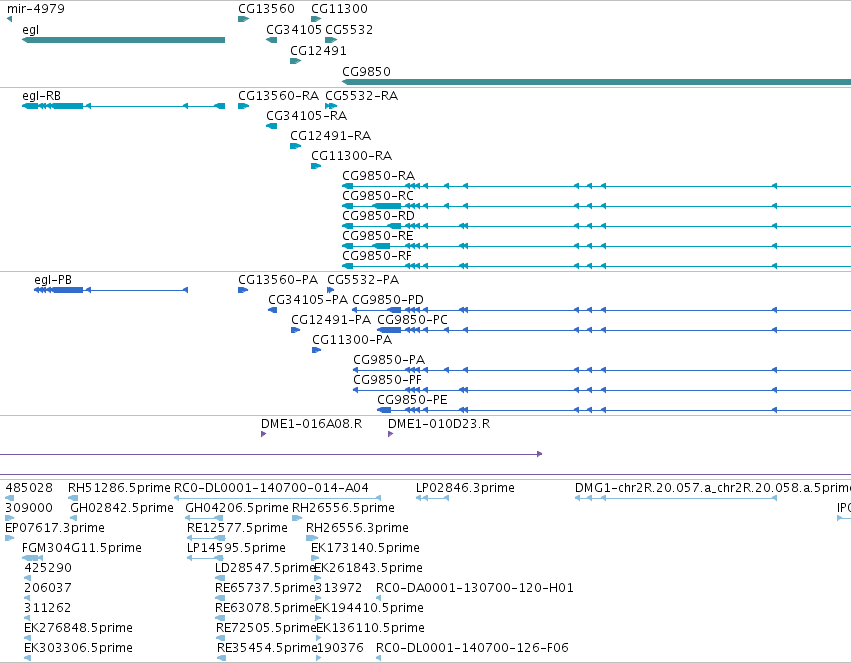
Task: Click the purple arrowhead under DME1-016A08.R
Action: point(263,434)
